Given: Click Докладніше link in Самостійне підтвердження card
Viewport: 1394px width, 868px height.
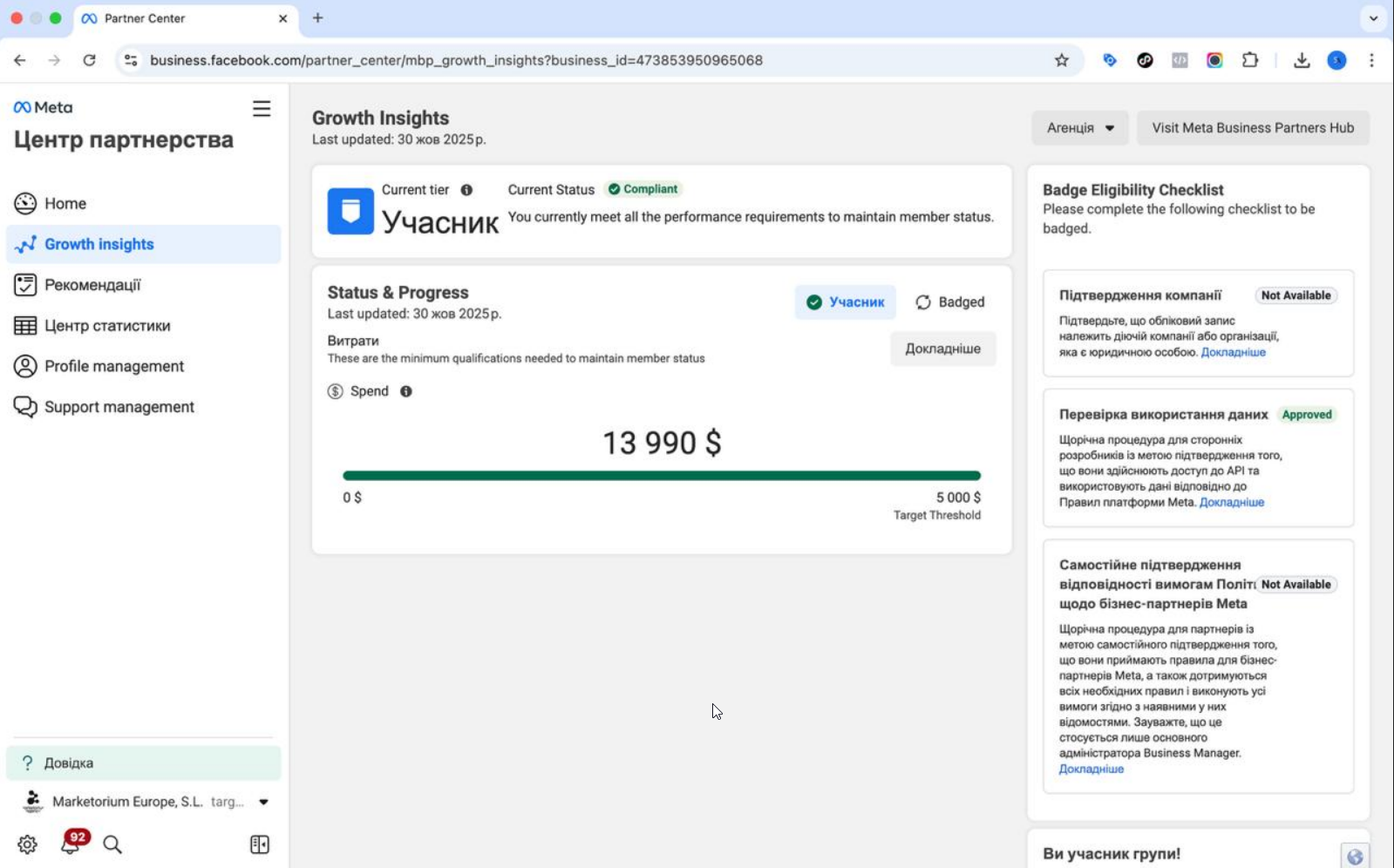Looking at the screenshot, I should [x=1091, y=769].
